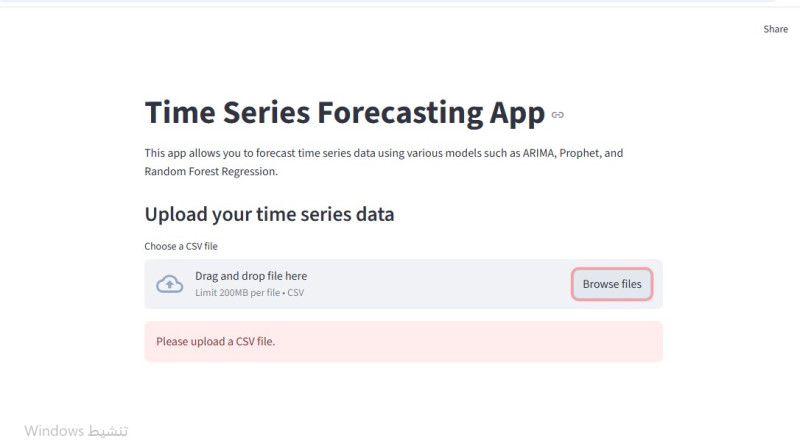The height and width of the screenshot is (441, 800).
Task: Click the word "Time" in the main title
Action: tap(180, 113)
